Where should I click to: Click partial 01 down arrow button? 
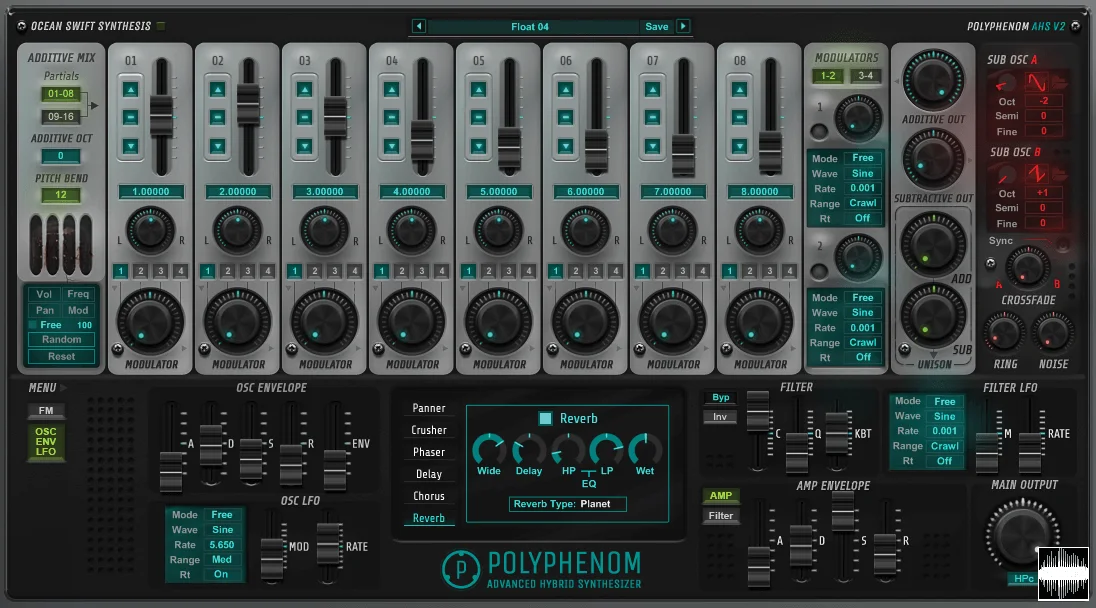tap(131, 146)
